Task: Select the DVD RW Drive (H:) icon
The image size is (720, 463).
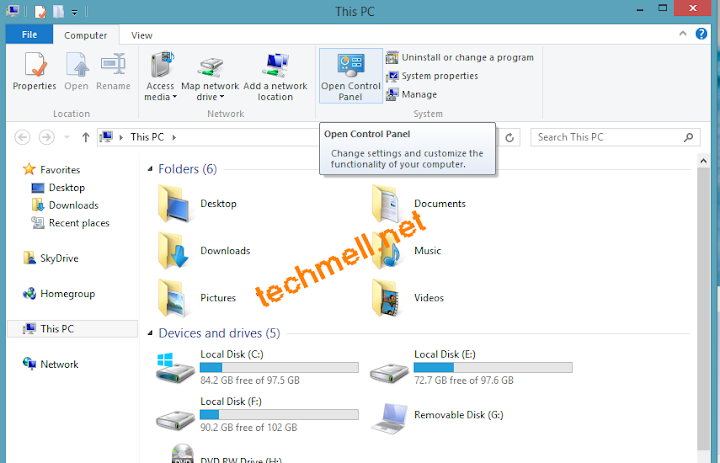Action: pyautogui.click(x=182, y=454)
